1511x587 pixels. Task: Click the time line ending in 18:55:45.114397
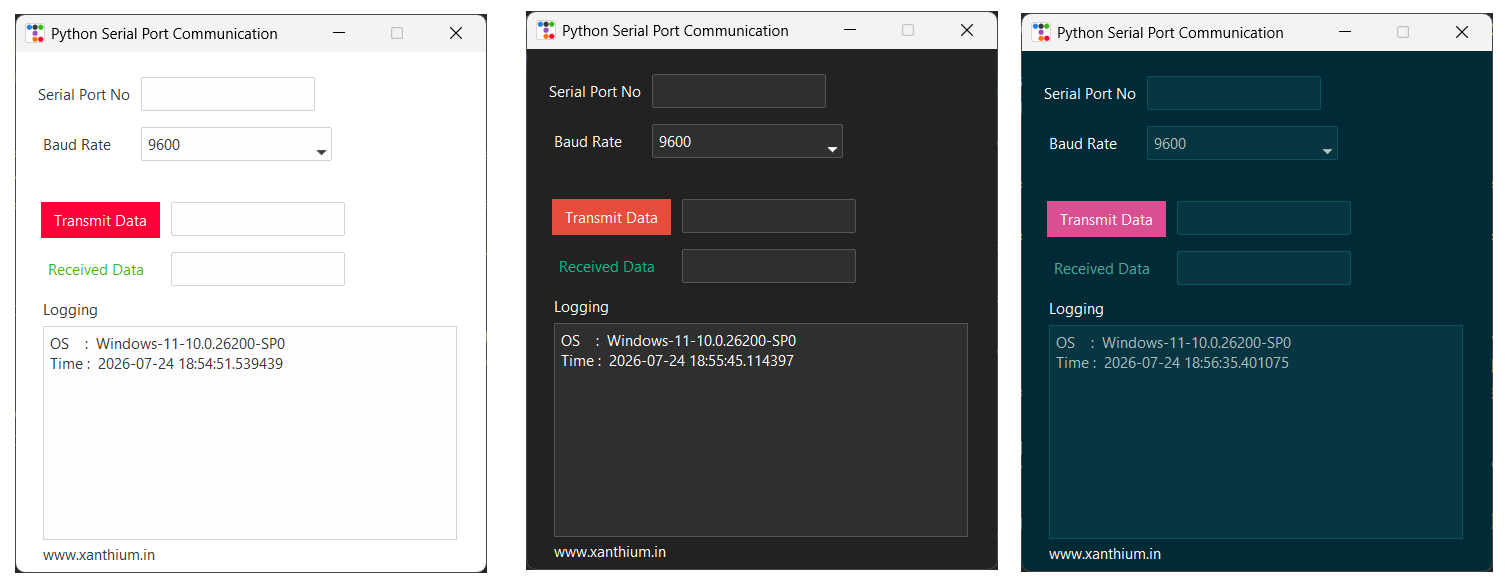coord(678,361)
